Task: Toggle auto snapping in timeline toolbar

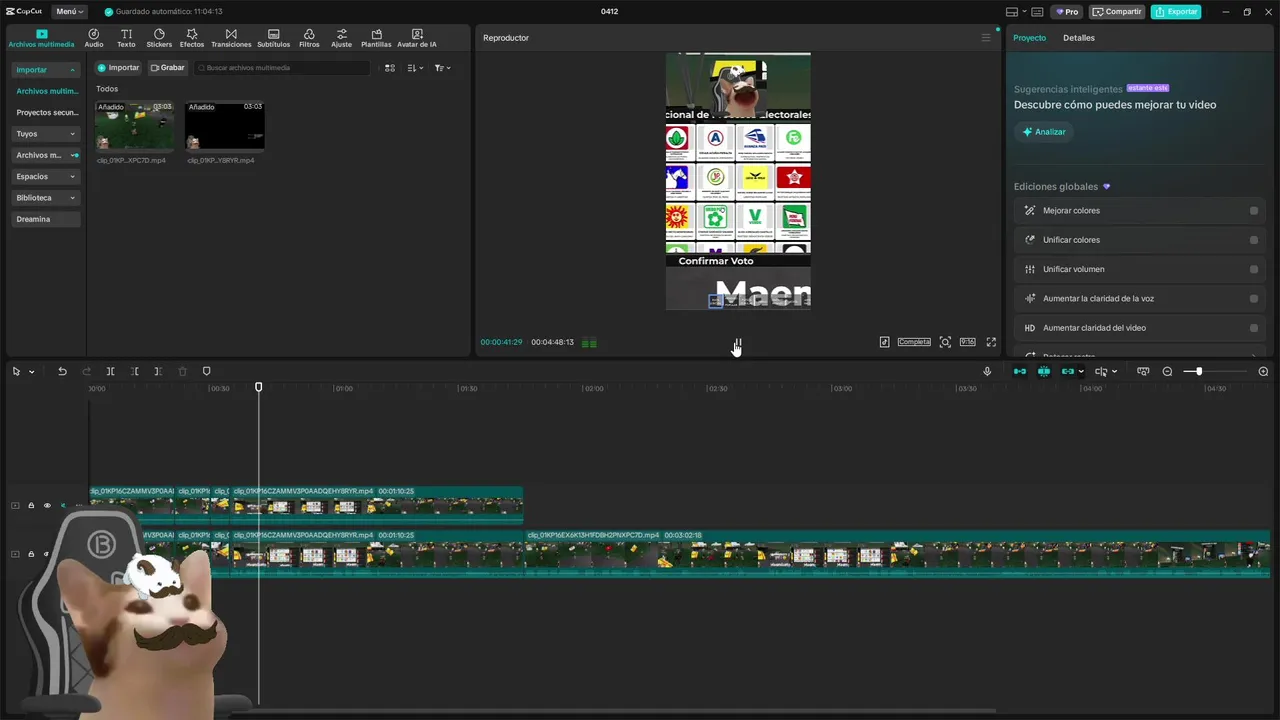Action: [x=1044, y=371]
